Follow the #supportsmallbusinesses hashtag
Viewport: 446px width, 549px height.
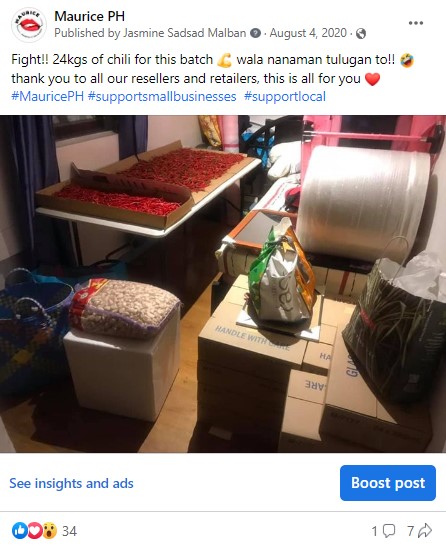point(162,96)
